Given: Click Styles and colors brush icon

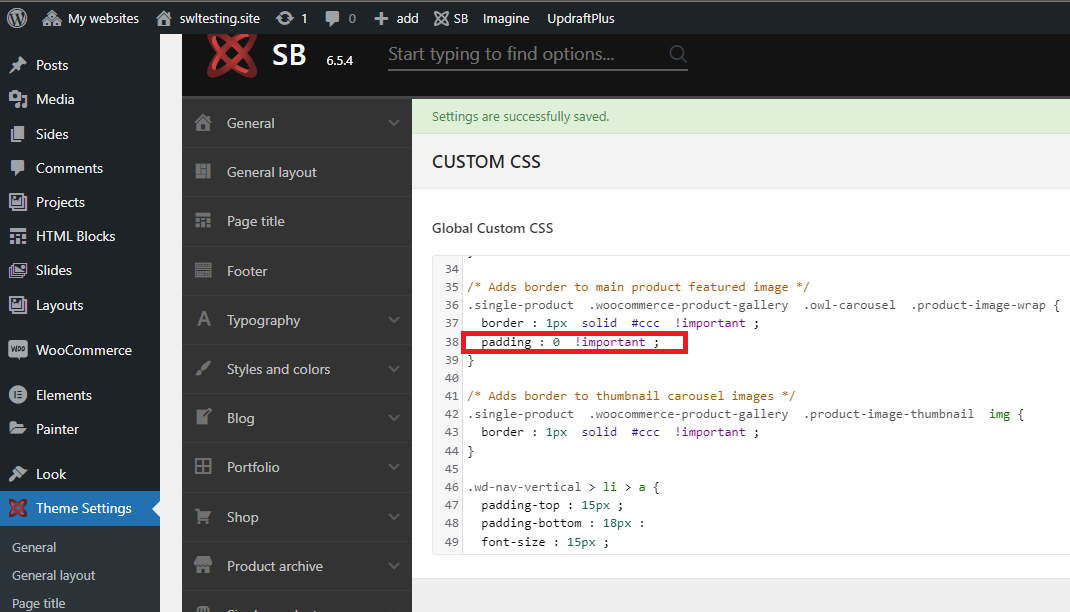Looking at the screenshot, I should 203,368.
